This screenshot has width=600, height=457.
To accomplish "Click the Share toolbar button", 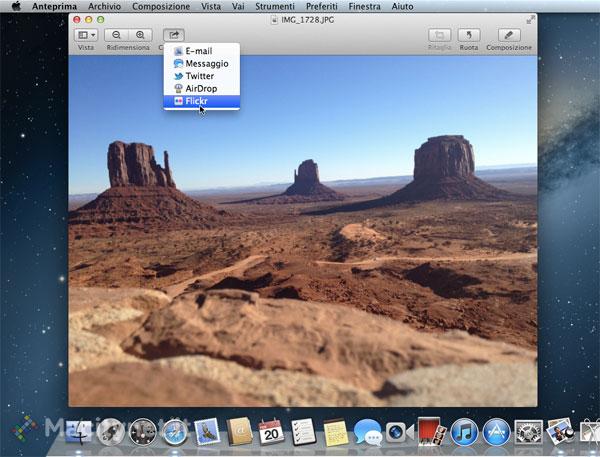I will click(174, 35).
